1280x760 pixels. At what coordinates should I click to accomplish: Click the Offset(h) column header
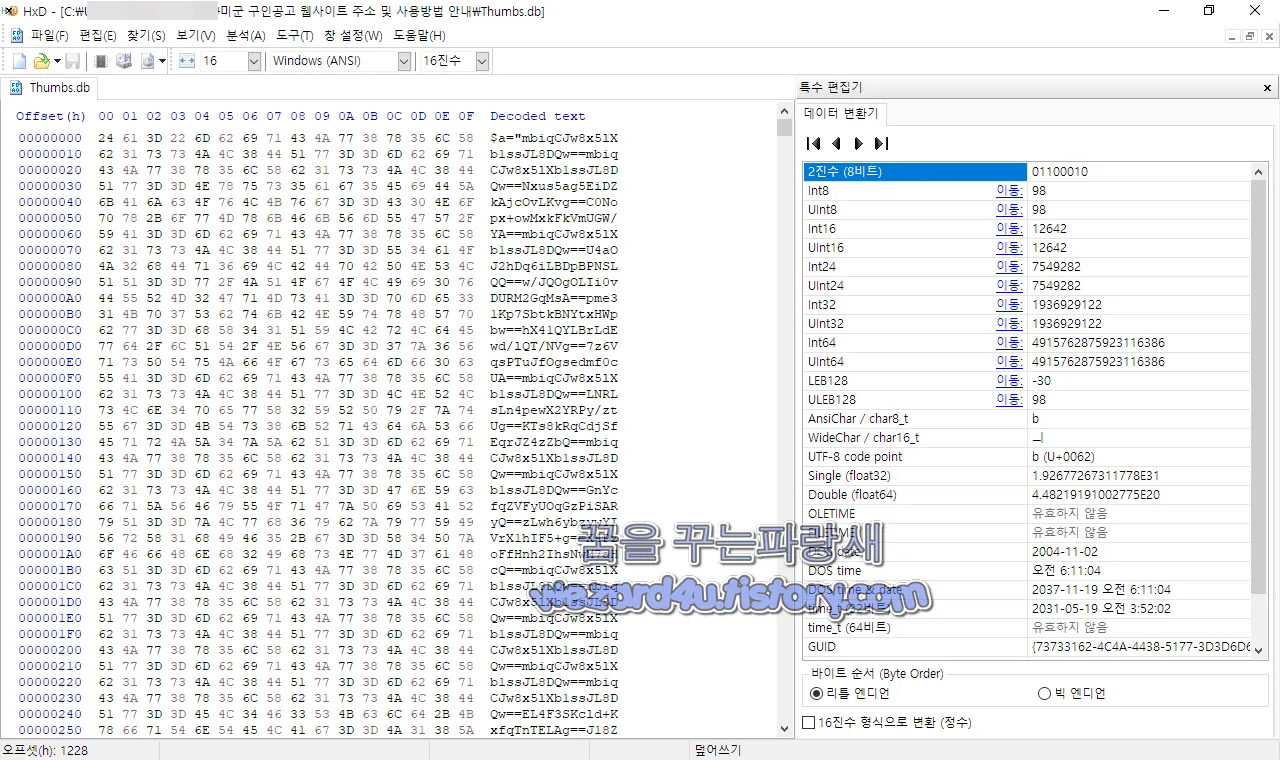(x=51, y=117)
